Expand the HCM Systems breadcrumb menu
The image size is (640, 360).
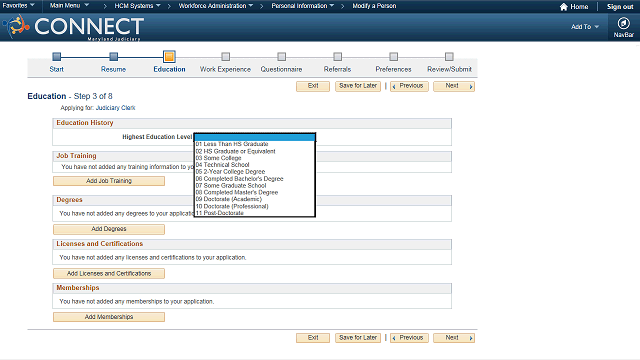point(137,6)
